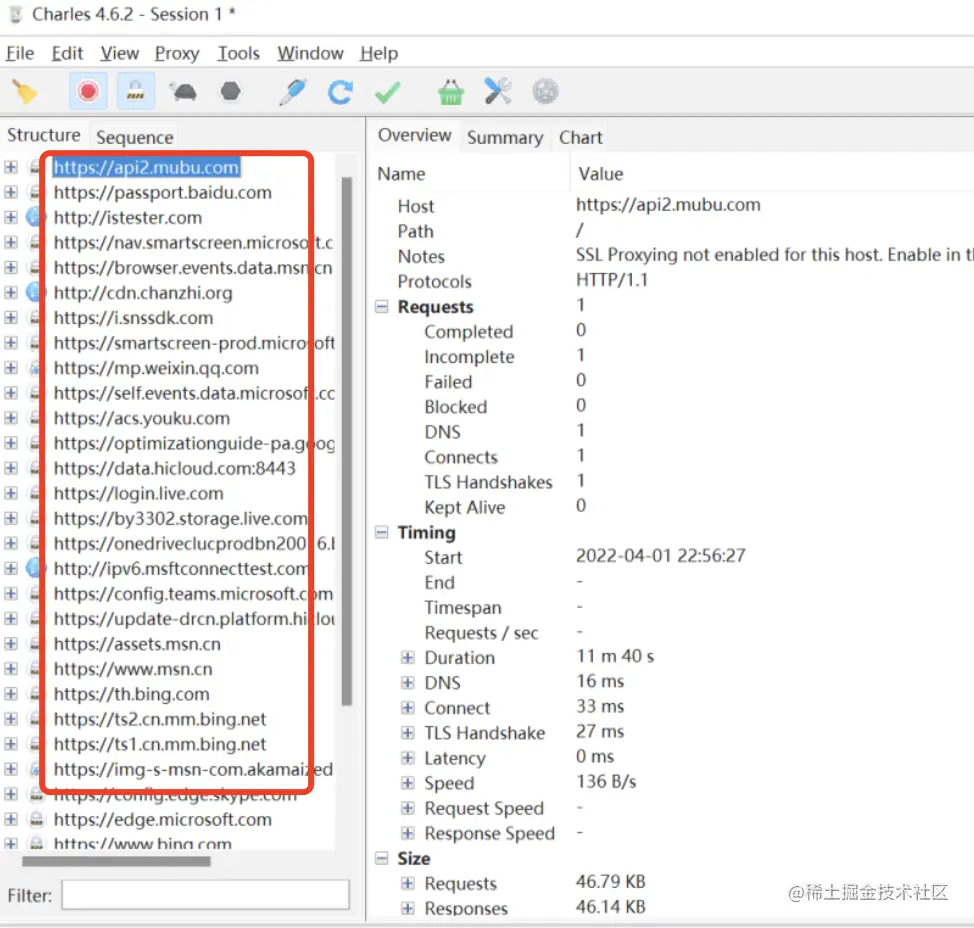Screen dimensions: 974x928
Task: Toggle breakpoints with the hexagon icon
Action: (x=230, y=91)
